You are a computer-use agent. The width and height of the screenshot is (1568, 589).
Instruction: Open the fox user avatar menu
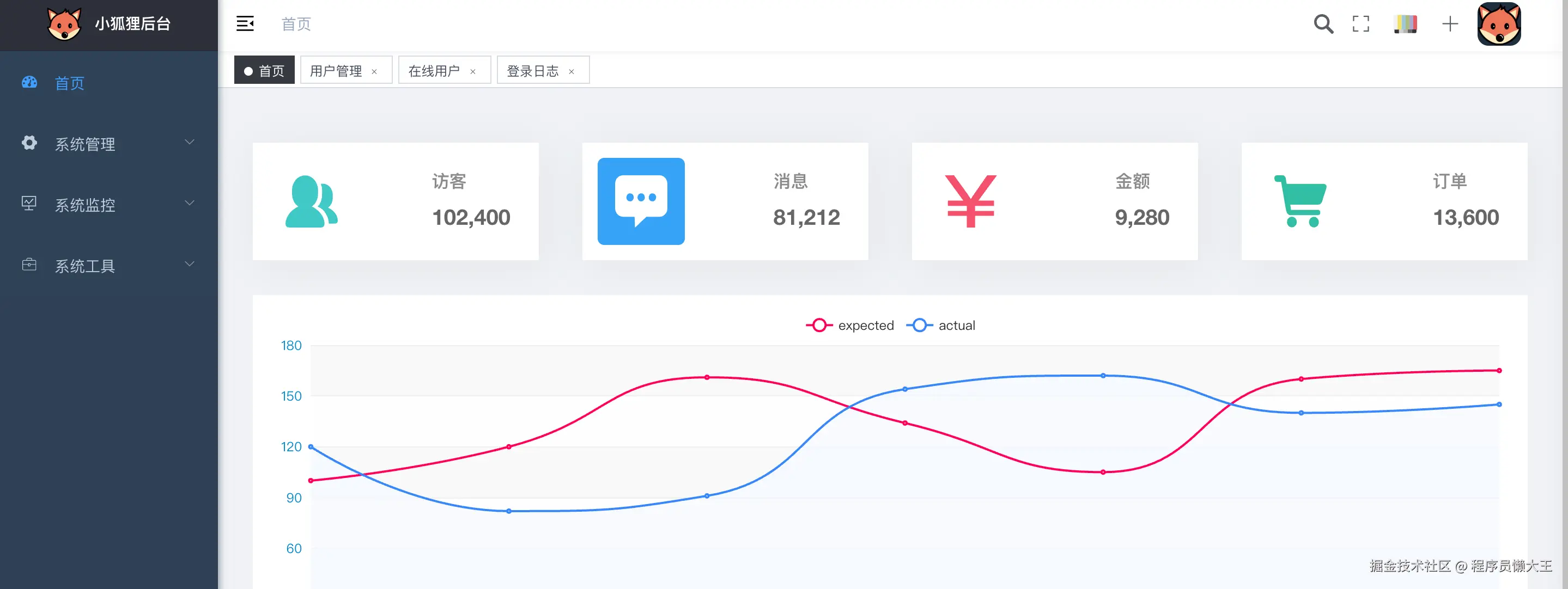pyautogui.click(x=1499, y=24)
